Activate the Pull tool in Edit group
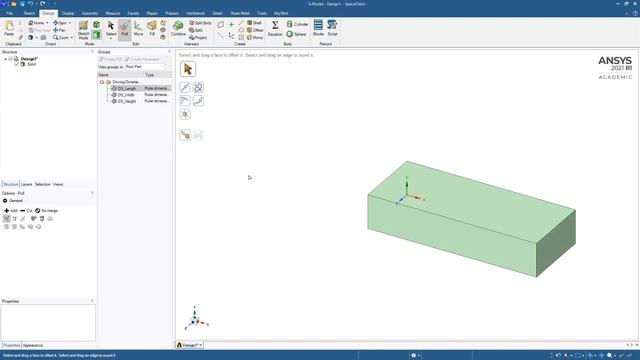This screenshot has height=360, width=640. click(x=124, y=29)
